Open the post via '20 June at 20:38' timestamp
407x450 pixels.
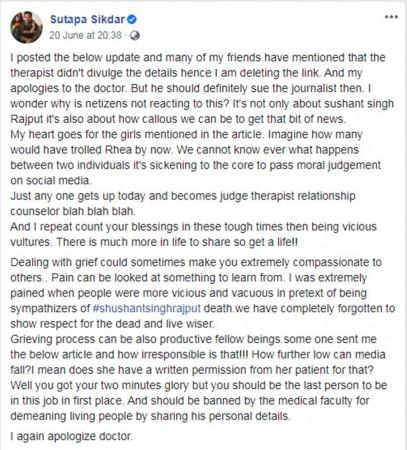coord(85,35)
